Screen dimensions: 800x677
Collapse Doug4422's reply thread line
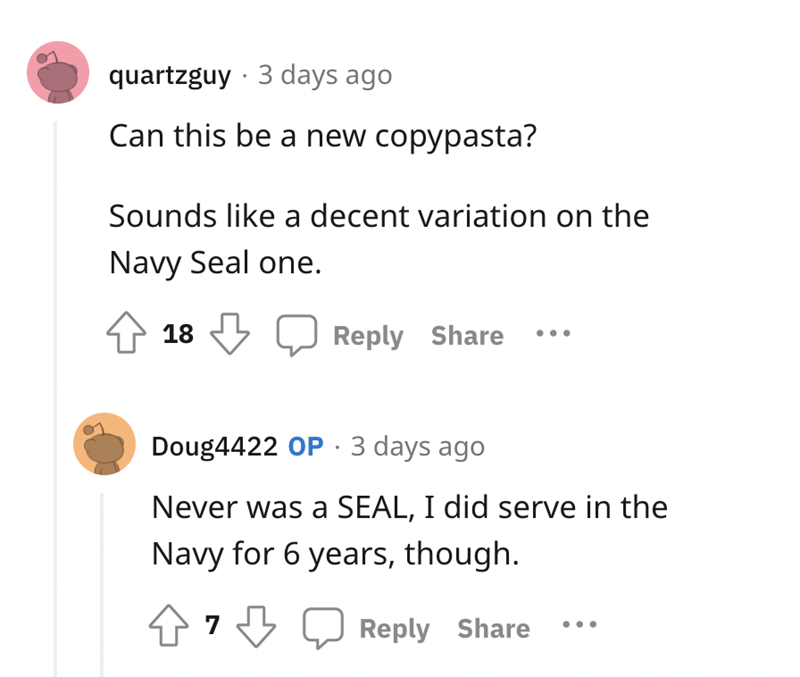point(100,580)
